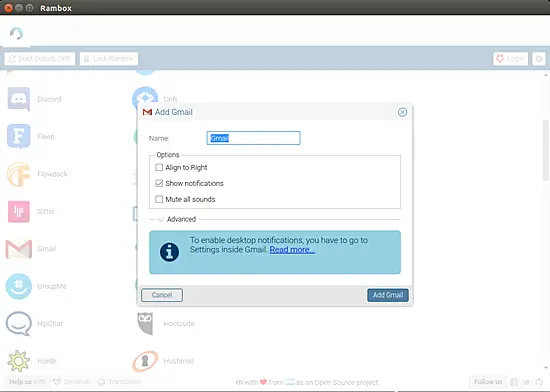Click the Lock Rambox button
Screen dimensions: 550x392
(109, 59)
